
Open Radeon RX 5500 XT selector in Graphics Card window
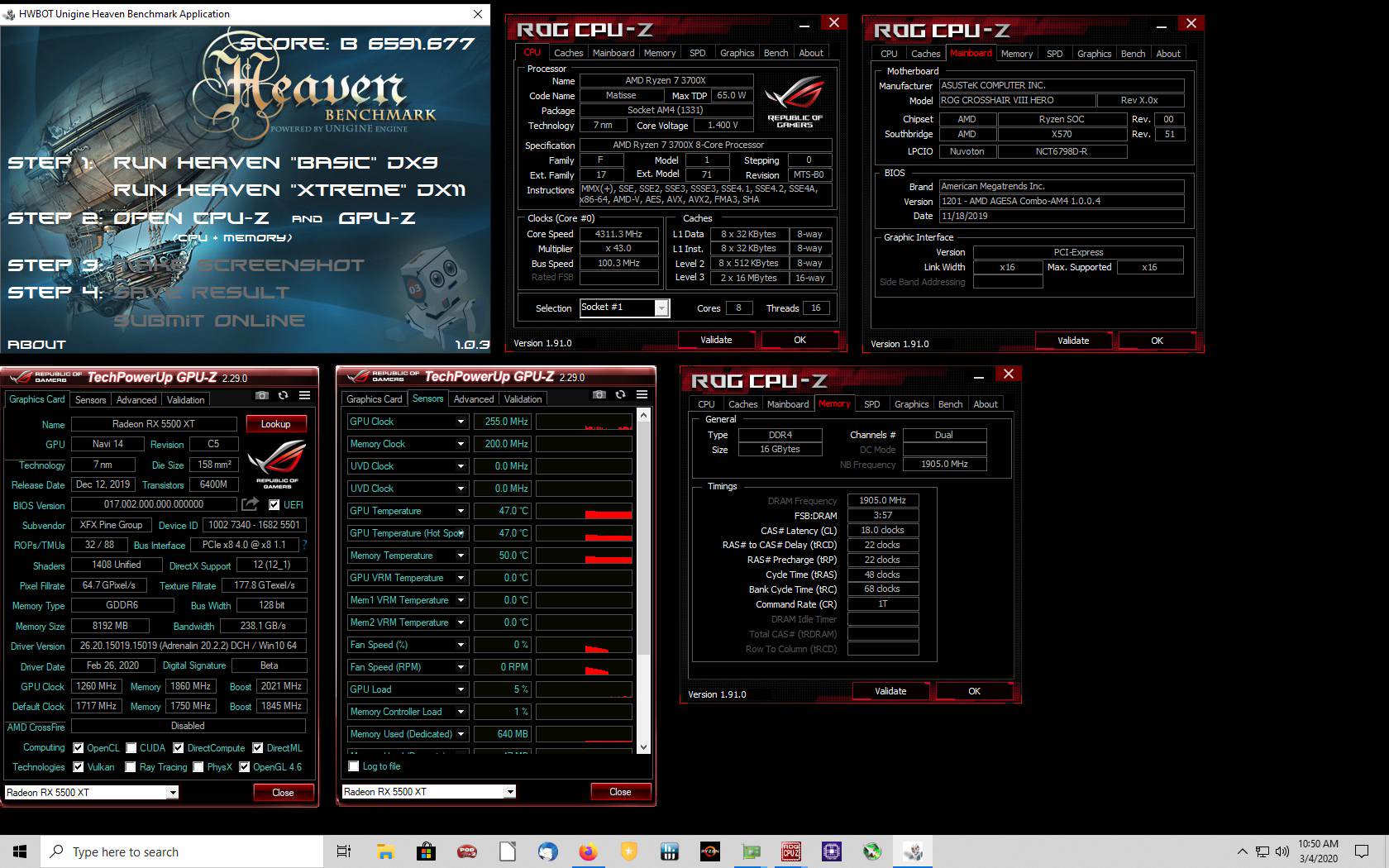click(173, 793)
